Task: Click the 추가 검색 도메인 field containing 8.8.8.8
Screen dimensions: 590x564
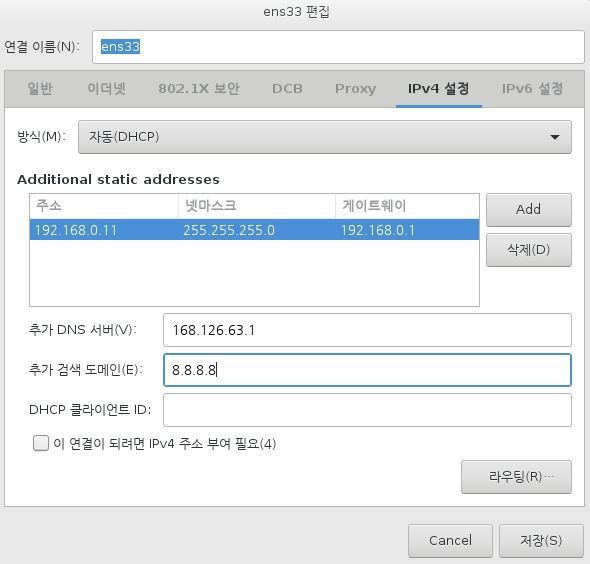Action: (367, 370)
